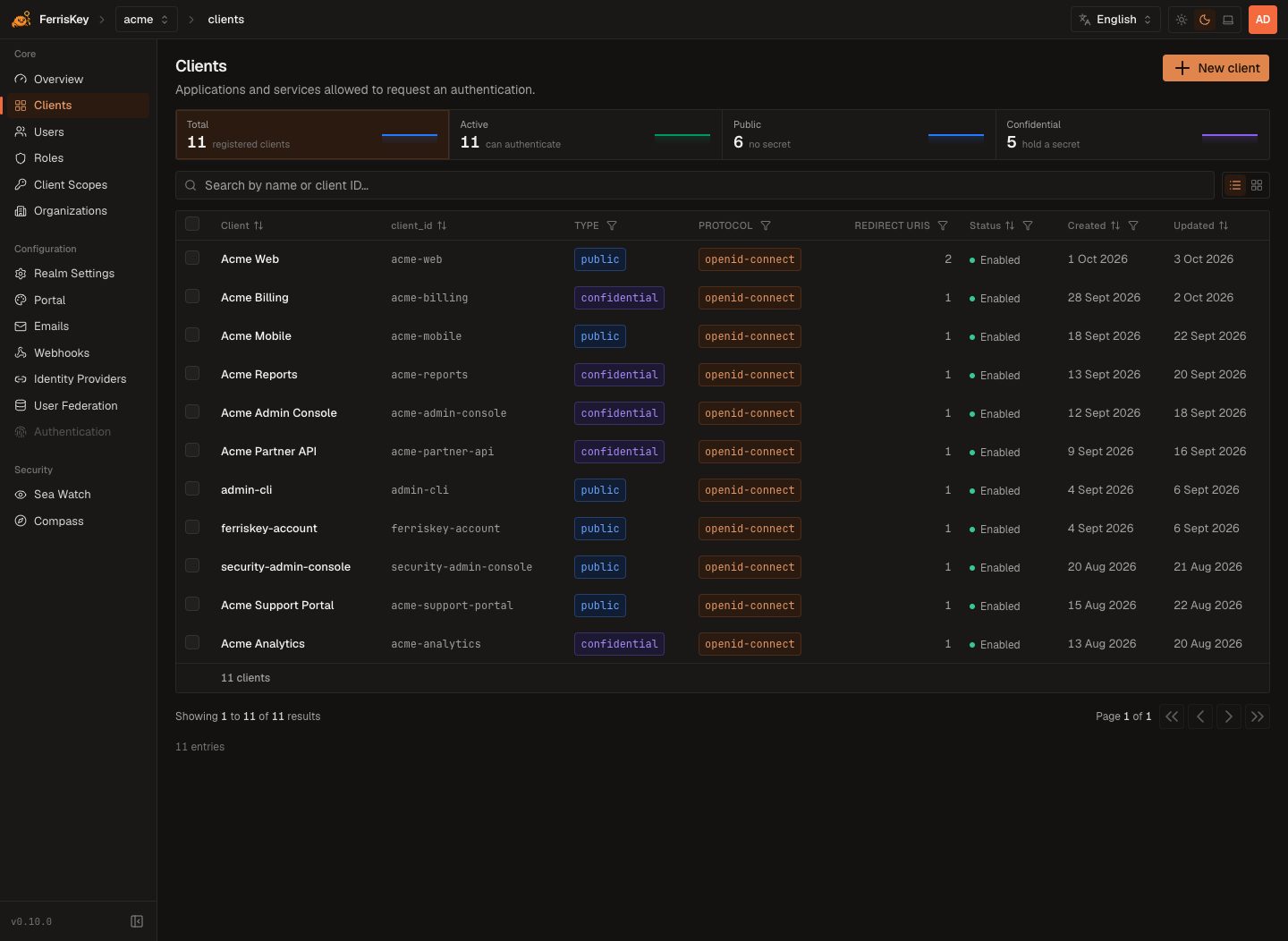Image resolution: width=1288 pixels, height=941 pixels.
Task: Open the AD user avatar menu
Action: tap(1263, 20)
